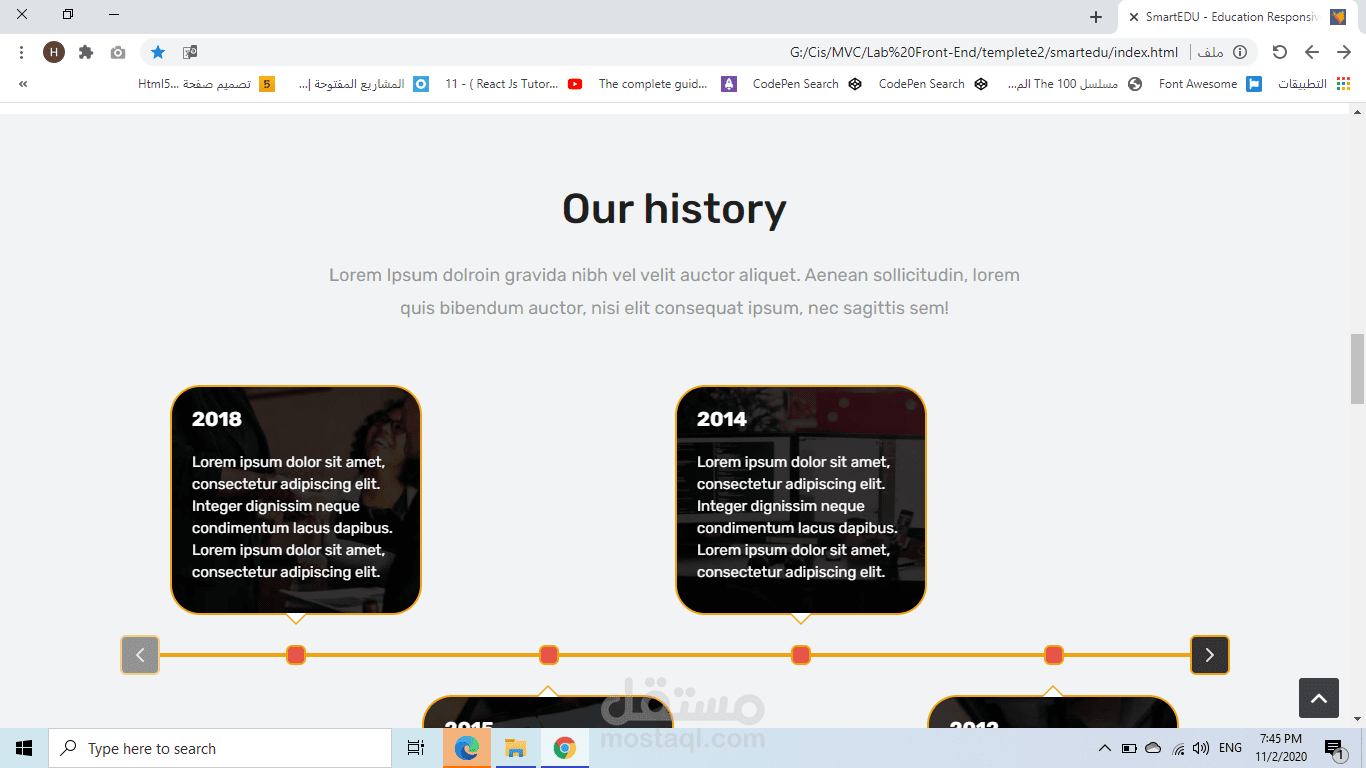The height and width of the screenshot is (768, 1366).
Task: Expand the bookmarks overflow chevron
Action: (x=22, y=84)
